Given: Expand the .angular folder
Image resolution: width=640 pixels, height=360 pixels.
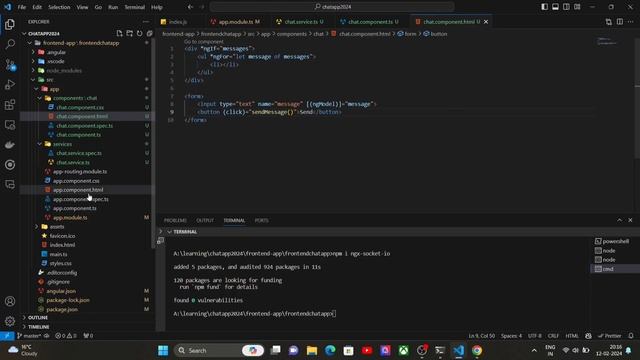Looking at the screenshot, I should coord(56,52).
